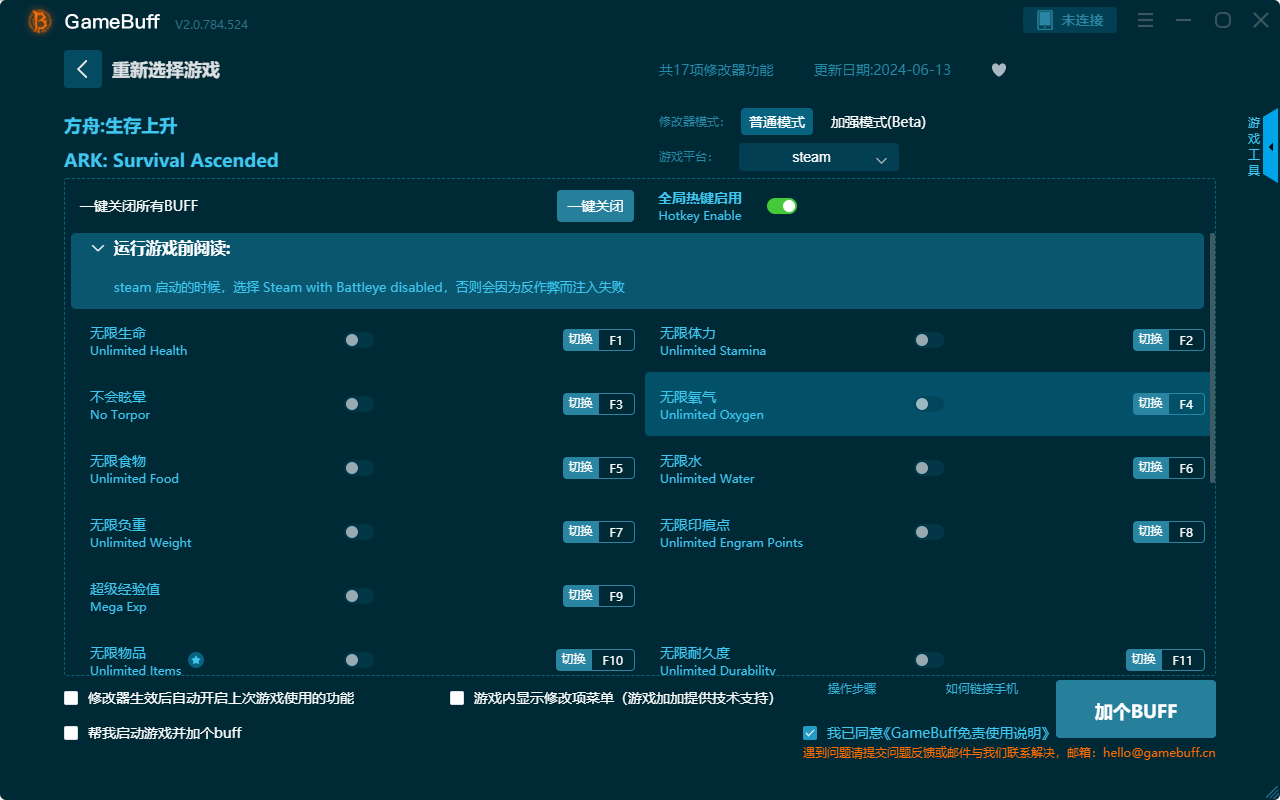Check the 修改器生效后自动开启 option checkbox
The height and width of the screenshot is (800, 1280).
pos(71,698)
